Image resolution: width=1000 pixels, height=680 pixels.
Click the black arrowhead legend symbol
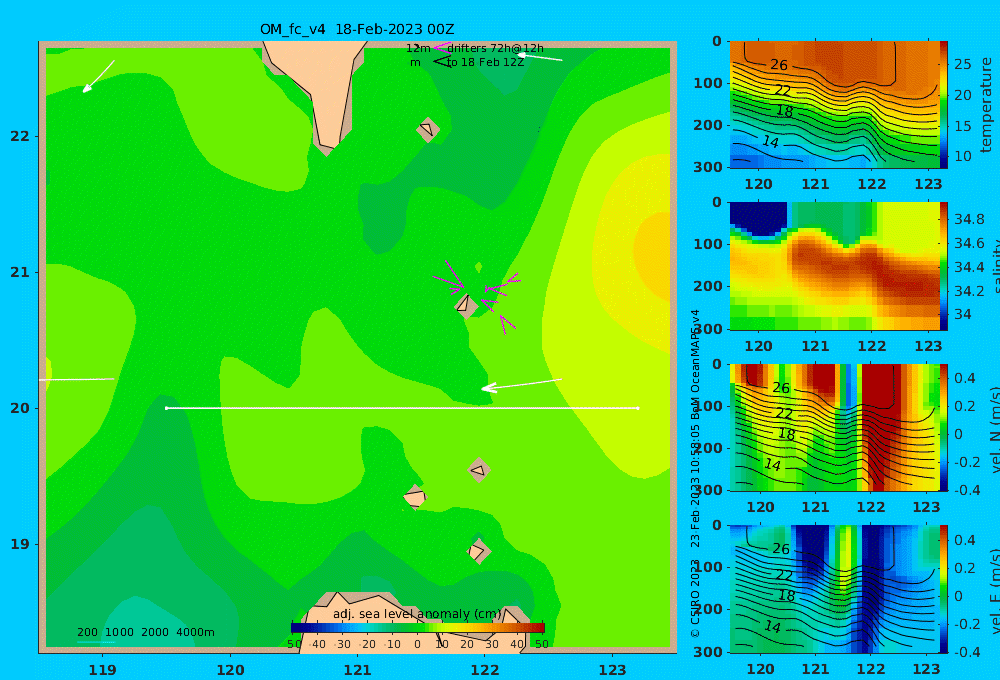tap(442, 61)
